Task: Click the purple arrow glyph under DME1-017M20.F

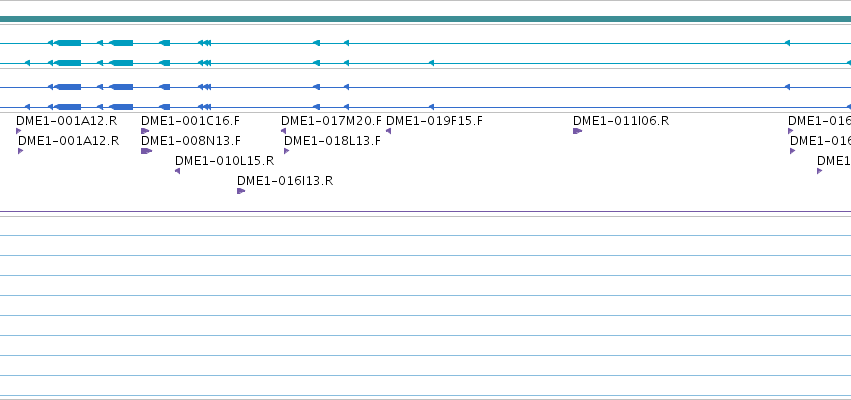Action: click(283, 131)
